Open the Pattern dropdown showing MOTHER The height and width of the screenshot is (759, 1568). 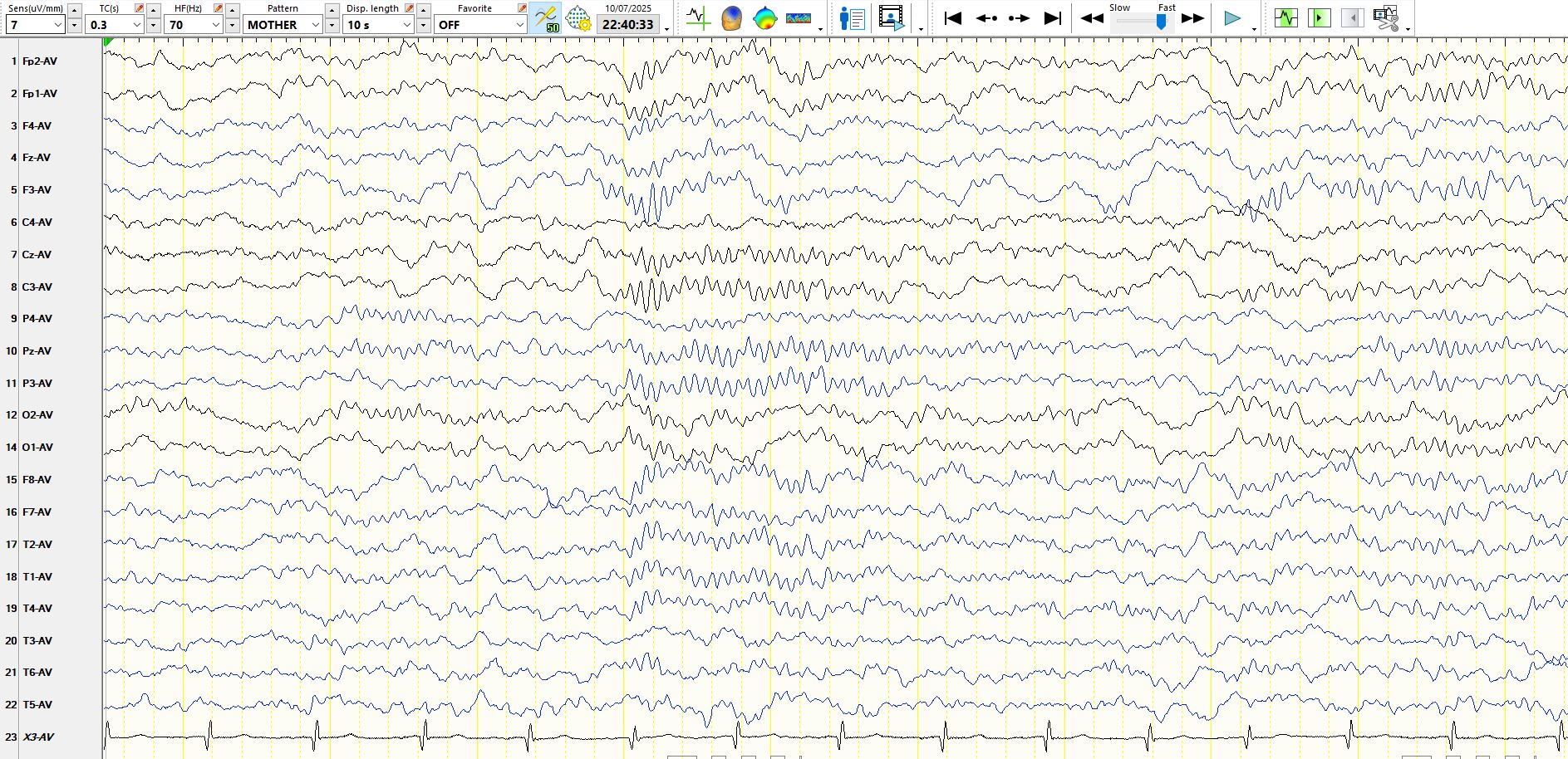315,25
